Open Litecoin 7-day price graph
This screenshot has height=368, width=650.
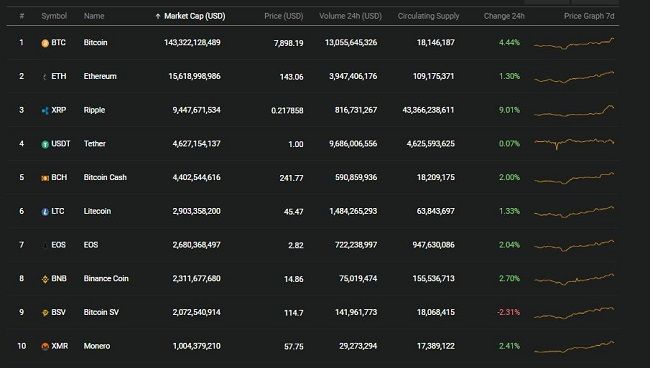pyautogui.click(x=574, y=212)
